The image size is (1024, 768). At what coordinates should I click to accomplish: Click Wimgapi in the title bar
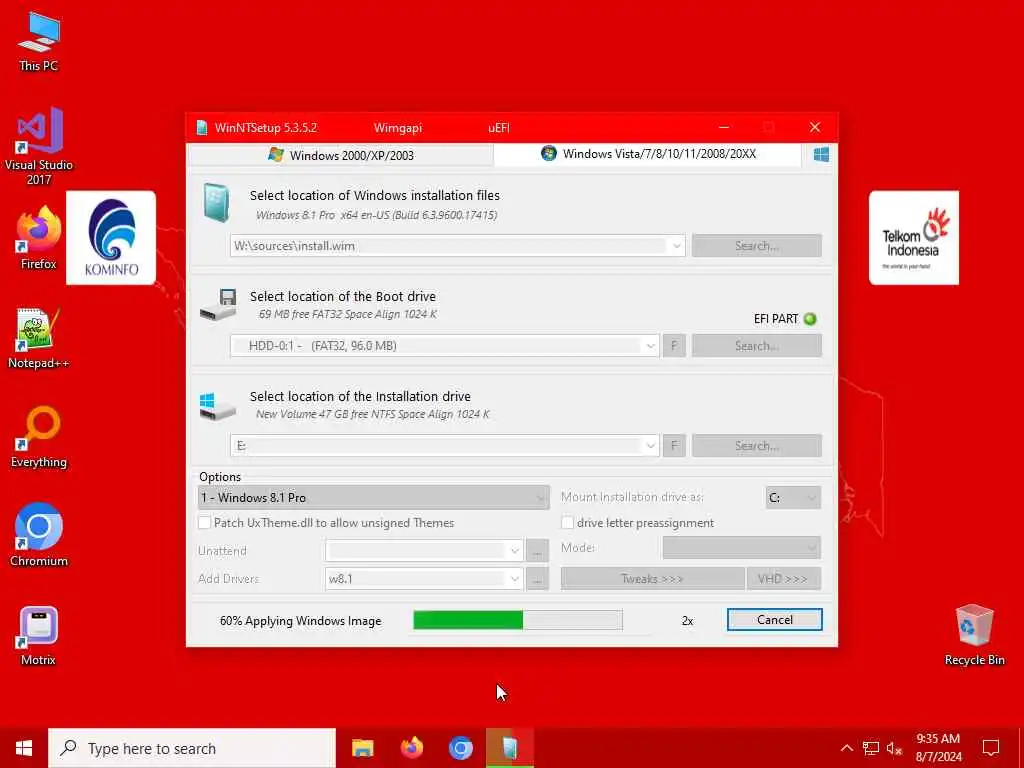click(x=398, y=128)
